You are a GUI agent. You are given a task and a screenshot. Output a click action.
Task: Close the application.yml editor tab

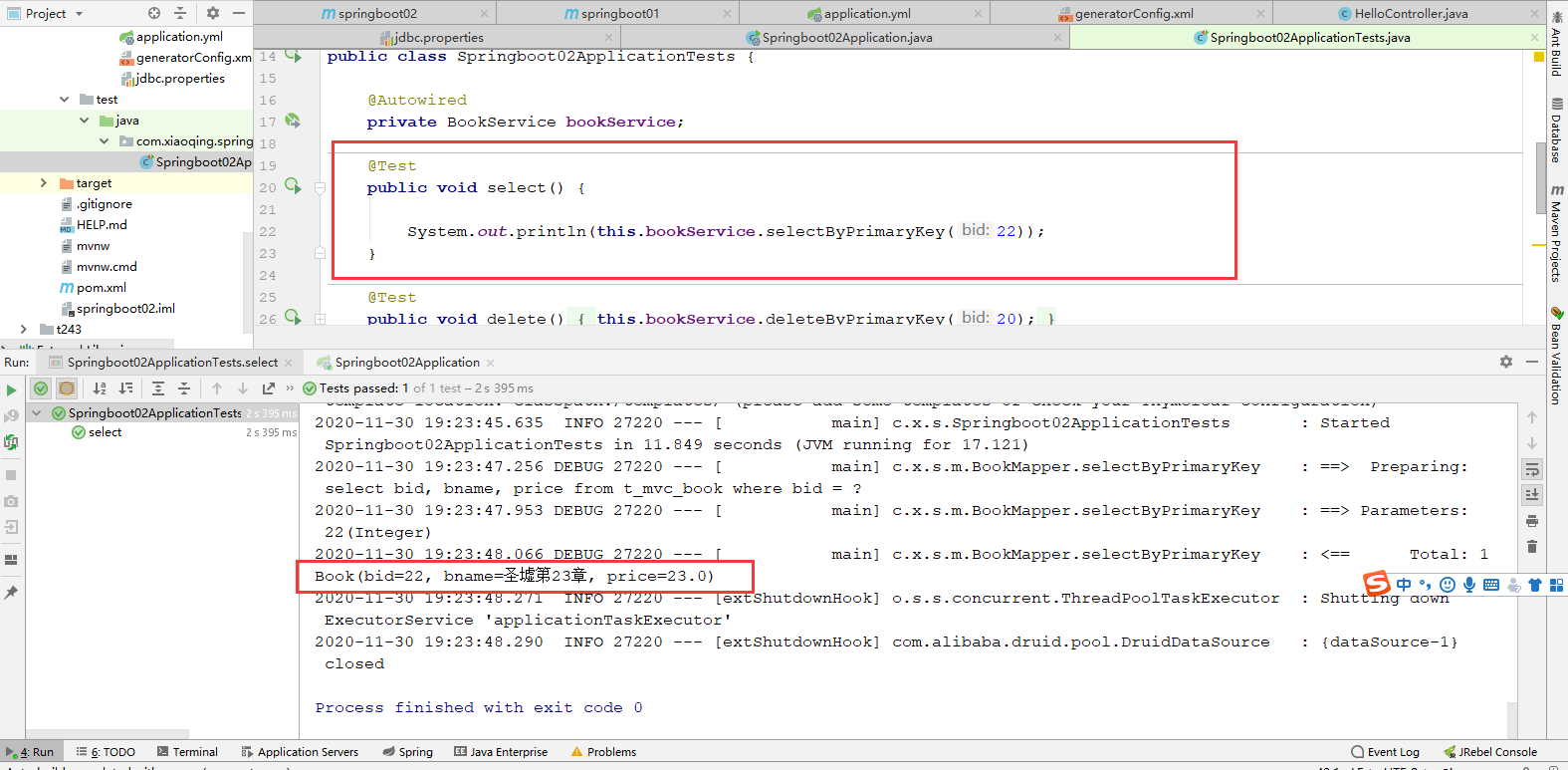[x=978, y=13]
